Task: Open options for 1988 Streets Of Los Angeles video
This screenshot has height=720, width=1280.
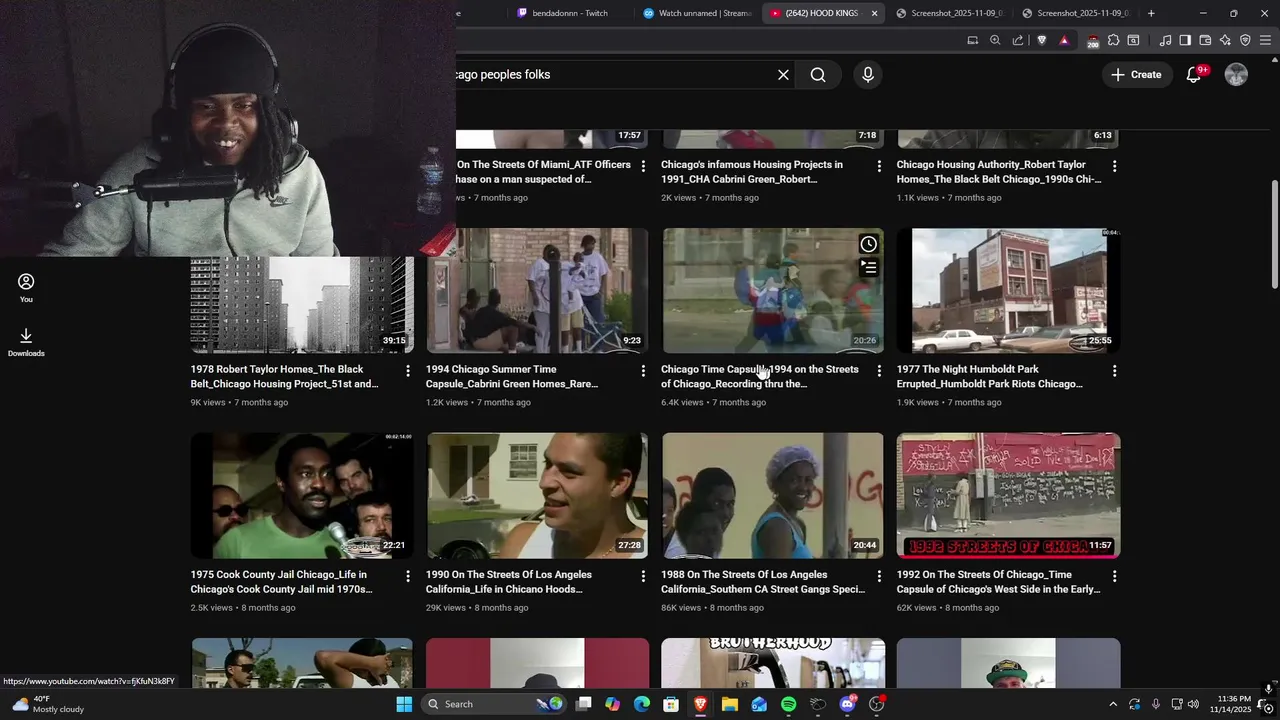Action: 879,576
